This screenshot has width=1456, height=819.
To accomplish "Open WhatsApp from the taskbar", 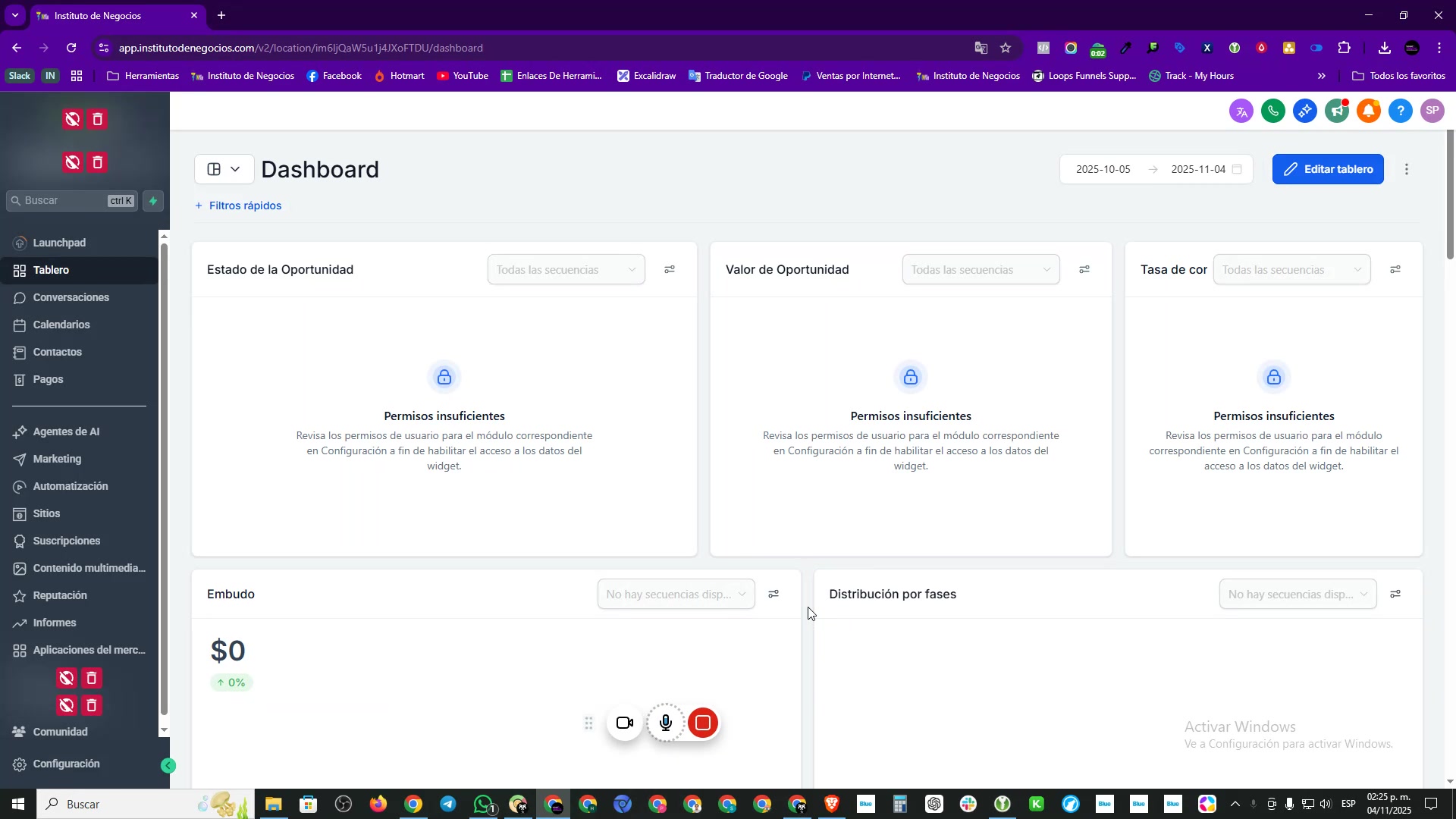I will 483,805.
